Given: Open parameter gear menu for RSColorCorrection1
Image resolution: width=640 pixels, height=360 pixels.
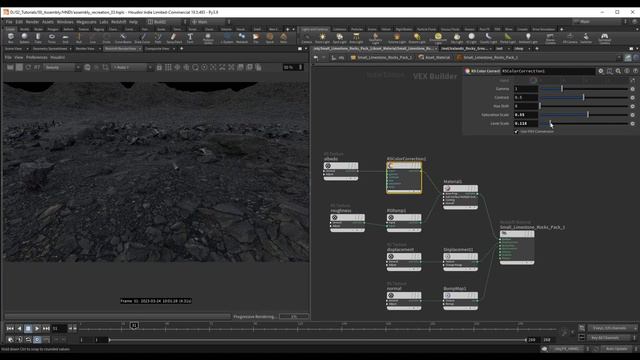Looking at the screenshot, I should [601, 71].
